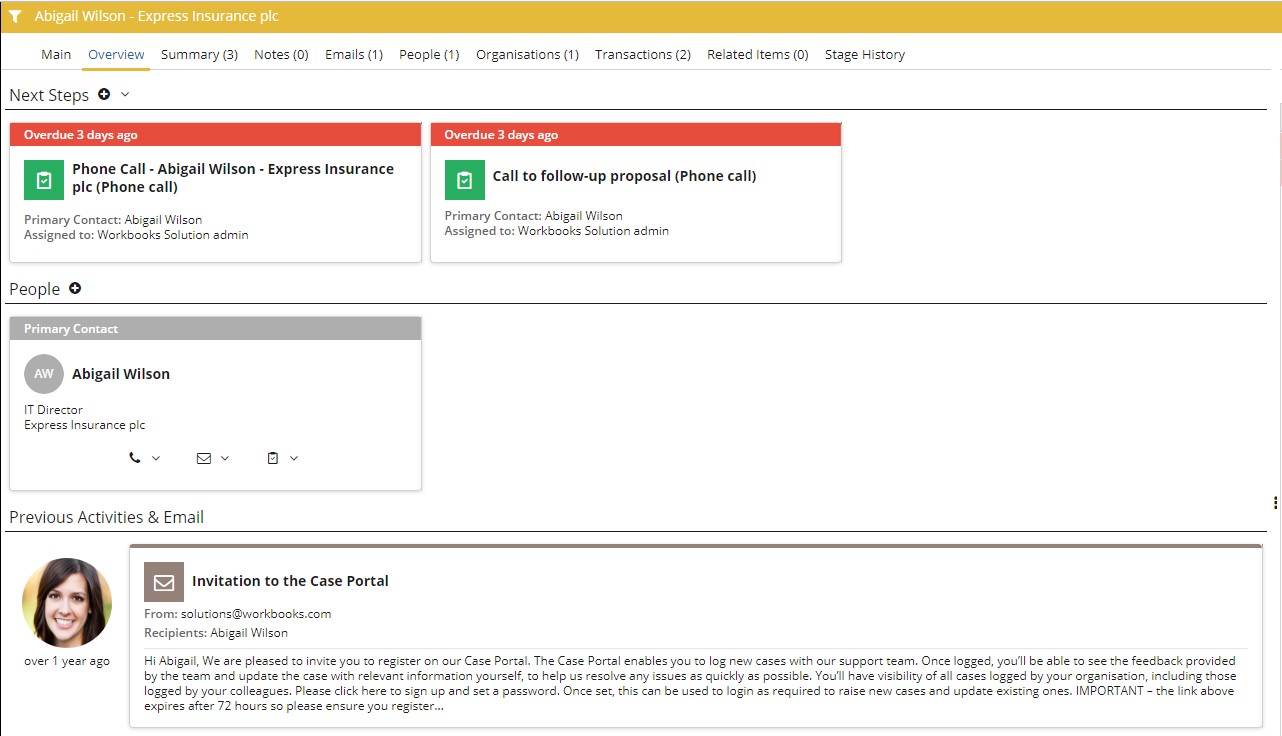Open the green Call to follow-up task icon
This screenshot has height=736, width=1282.
(x=464, y=180)
